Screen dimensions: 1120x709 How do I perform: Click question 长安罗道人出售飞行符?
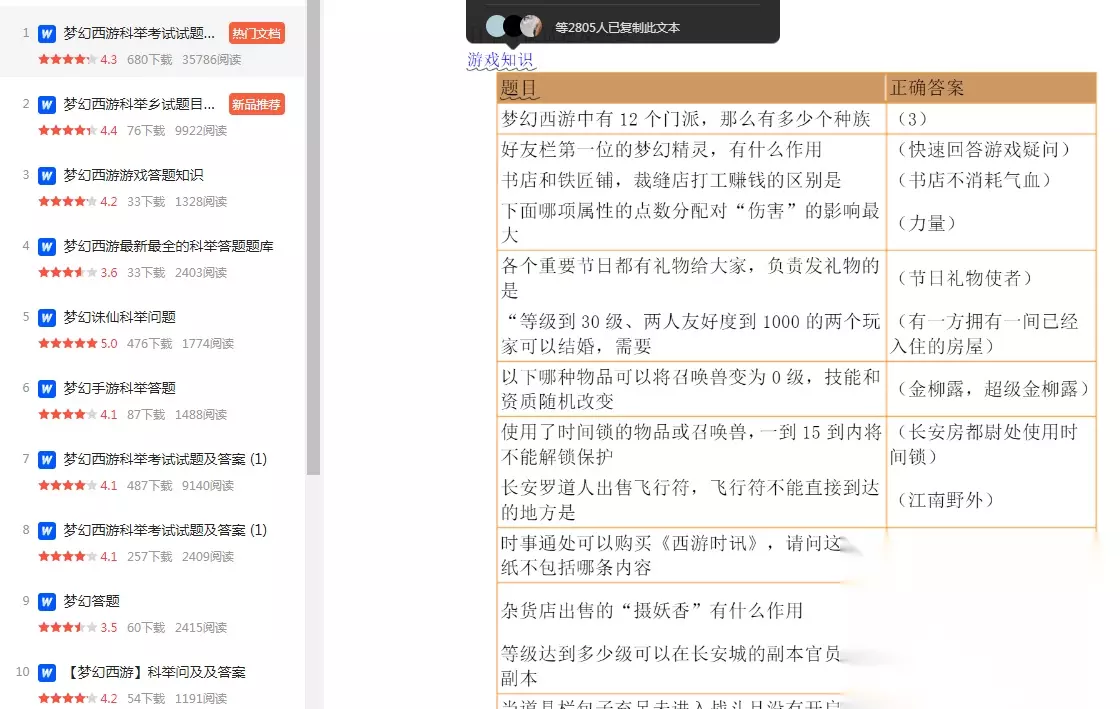coord(690,500)
